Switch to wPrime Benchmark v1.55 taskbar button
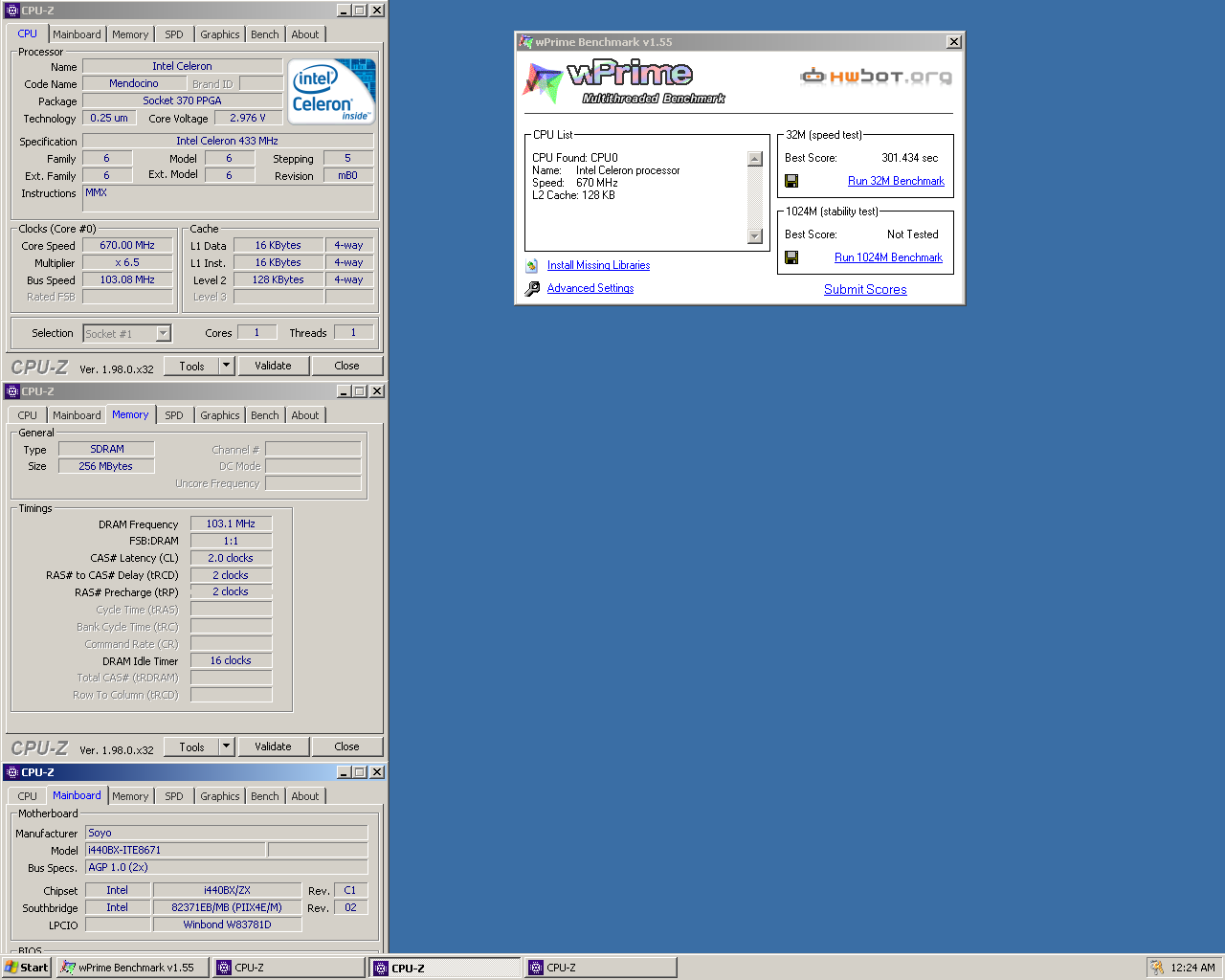 pos(132,968)
